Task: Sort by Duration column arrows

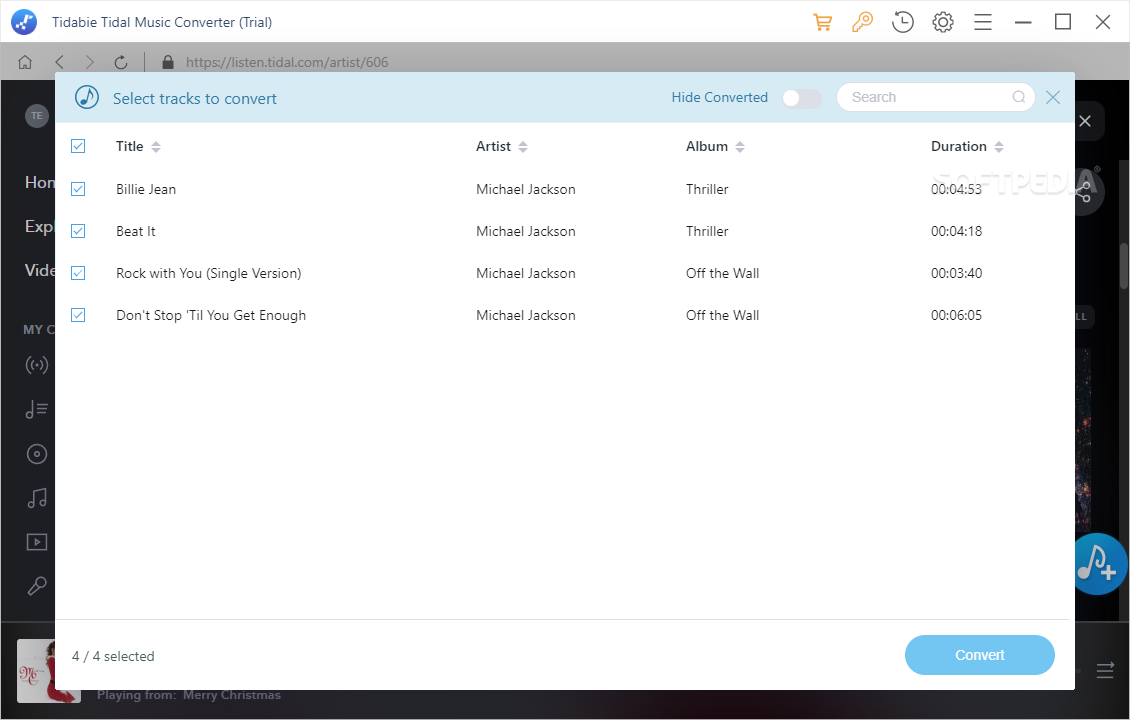Action: click(999, 147)
